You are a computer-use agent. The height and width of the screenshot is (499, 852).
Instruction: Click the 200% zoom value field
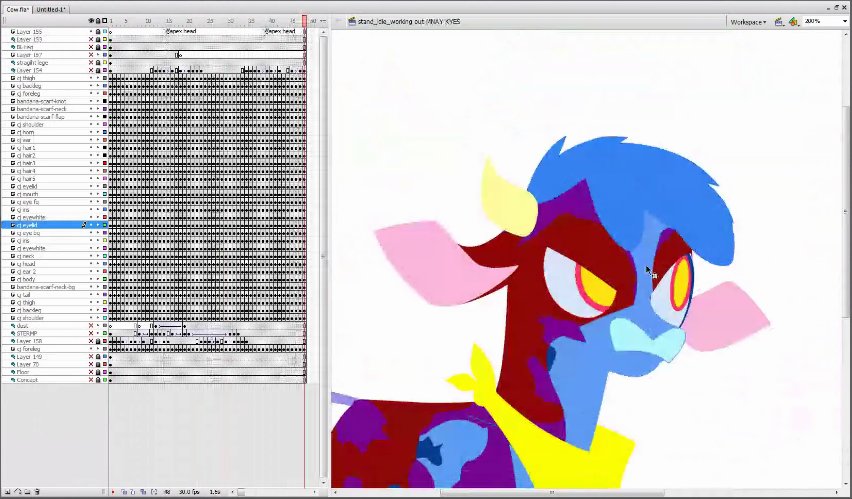(822, 21)
